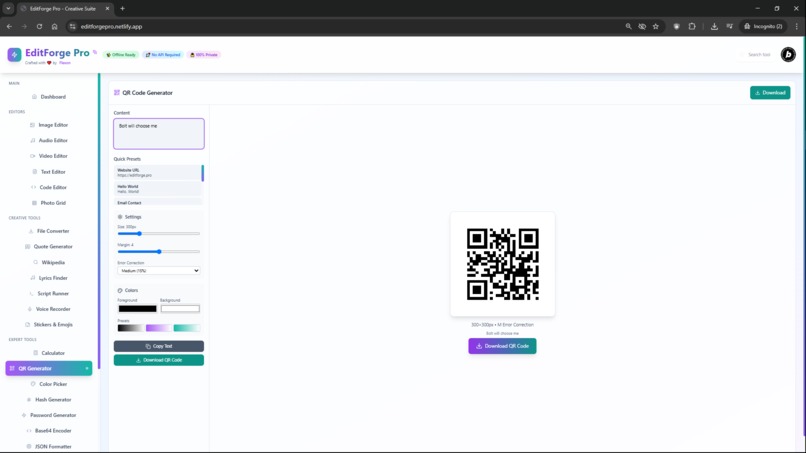Viewport: 806px width, 453px height.
Task: Choose the Website URL quick preset
Action: [x=158, y=173]
